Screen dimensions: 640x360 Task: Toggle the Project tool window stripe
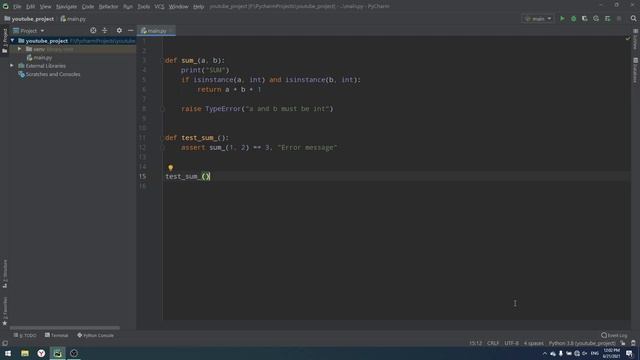(5, 41)
